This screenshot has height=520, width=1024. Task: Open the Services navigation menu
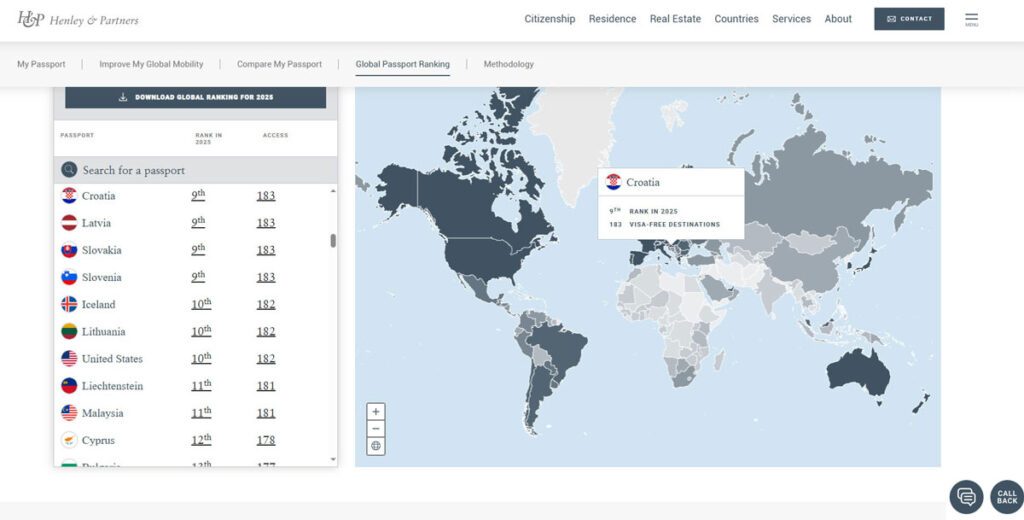click(x=791, y=19)
